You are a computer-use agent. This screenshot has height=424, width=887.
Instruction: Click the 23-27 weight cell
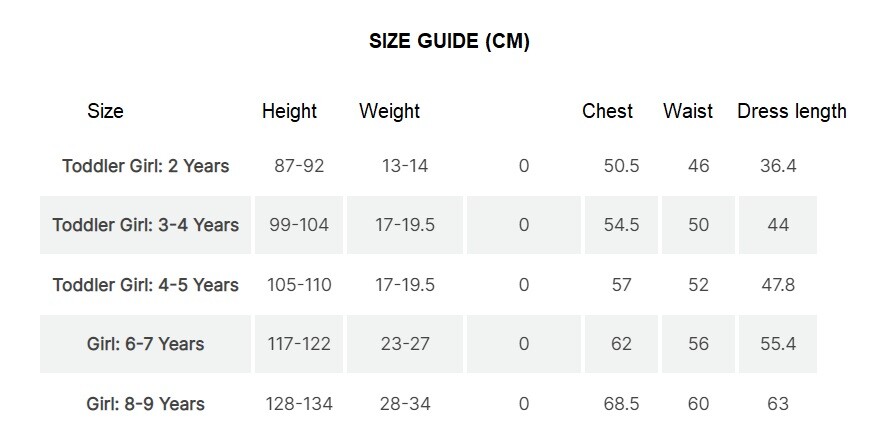pyautogui.click(x=405, y=344)
